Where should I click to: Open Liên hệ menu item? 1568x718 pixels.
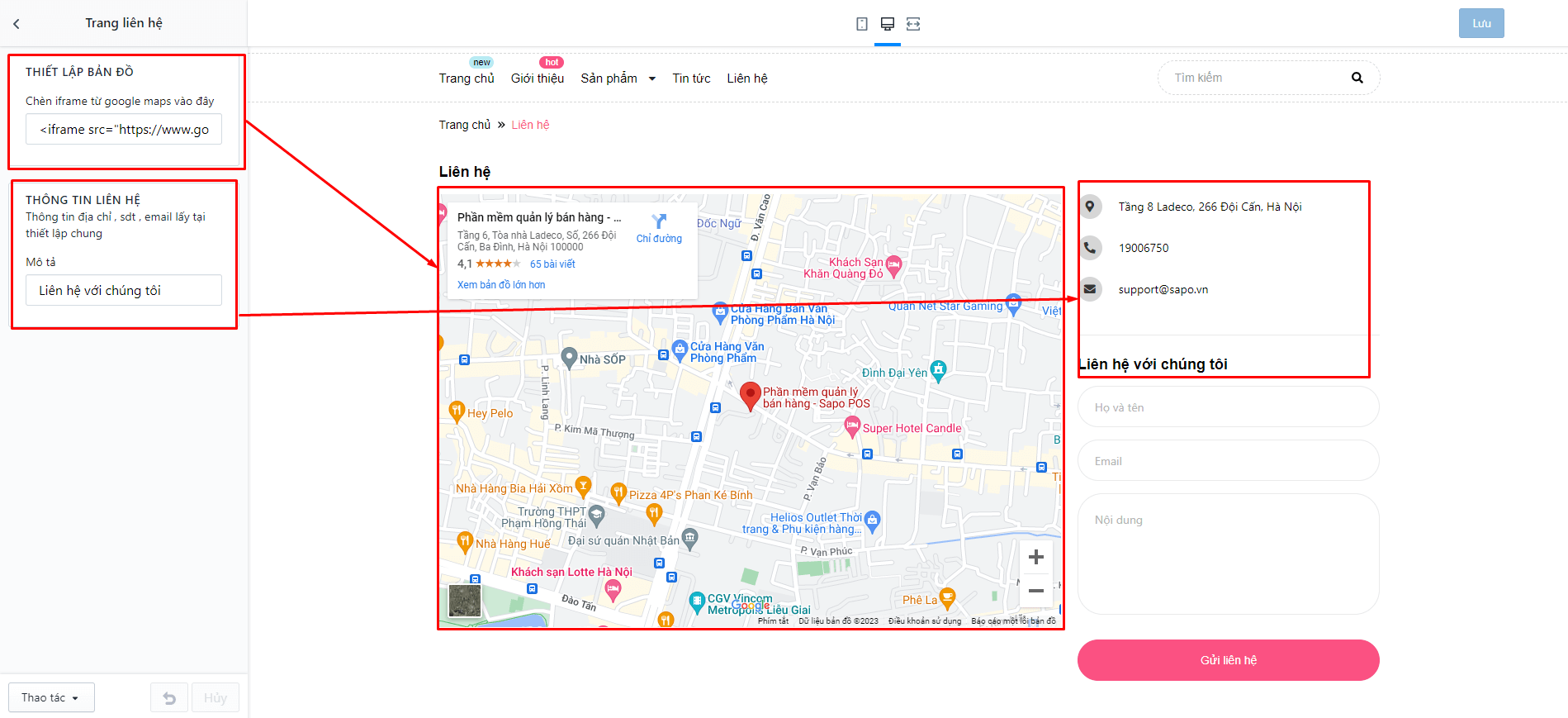pos(747,78)
